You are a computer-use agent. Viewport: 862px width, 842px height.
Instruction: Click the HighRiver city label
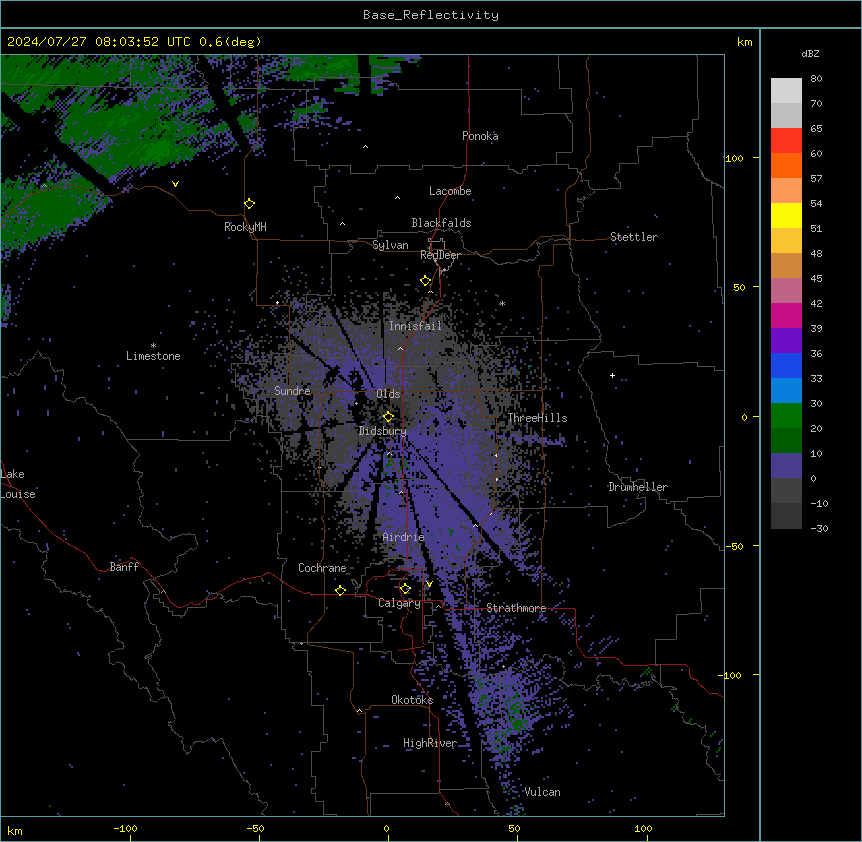click(430, 743)
